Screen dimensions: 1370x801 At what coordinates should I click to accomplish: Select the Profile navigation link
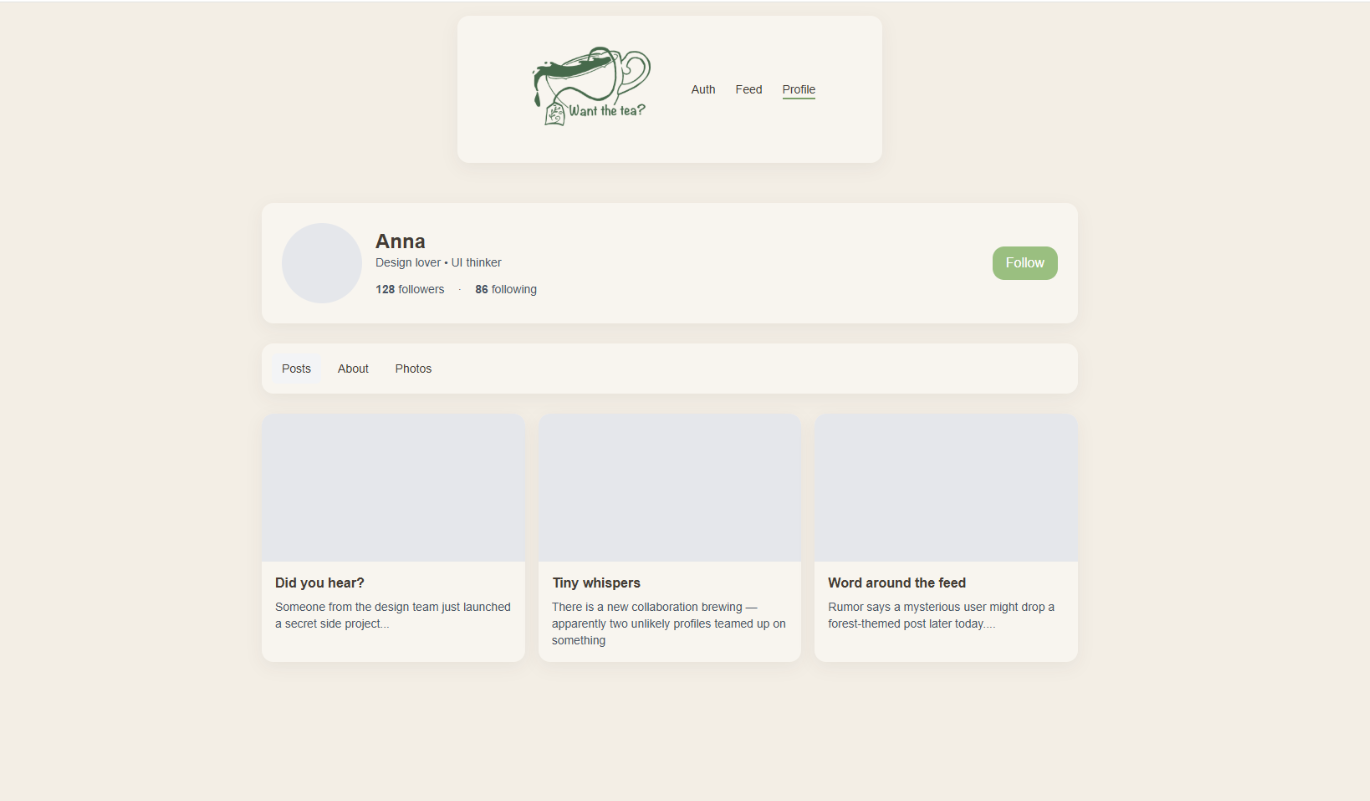click(799, 90)
